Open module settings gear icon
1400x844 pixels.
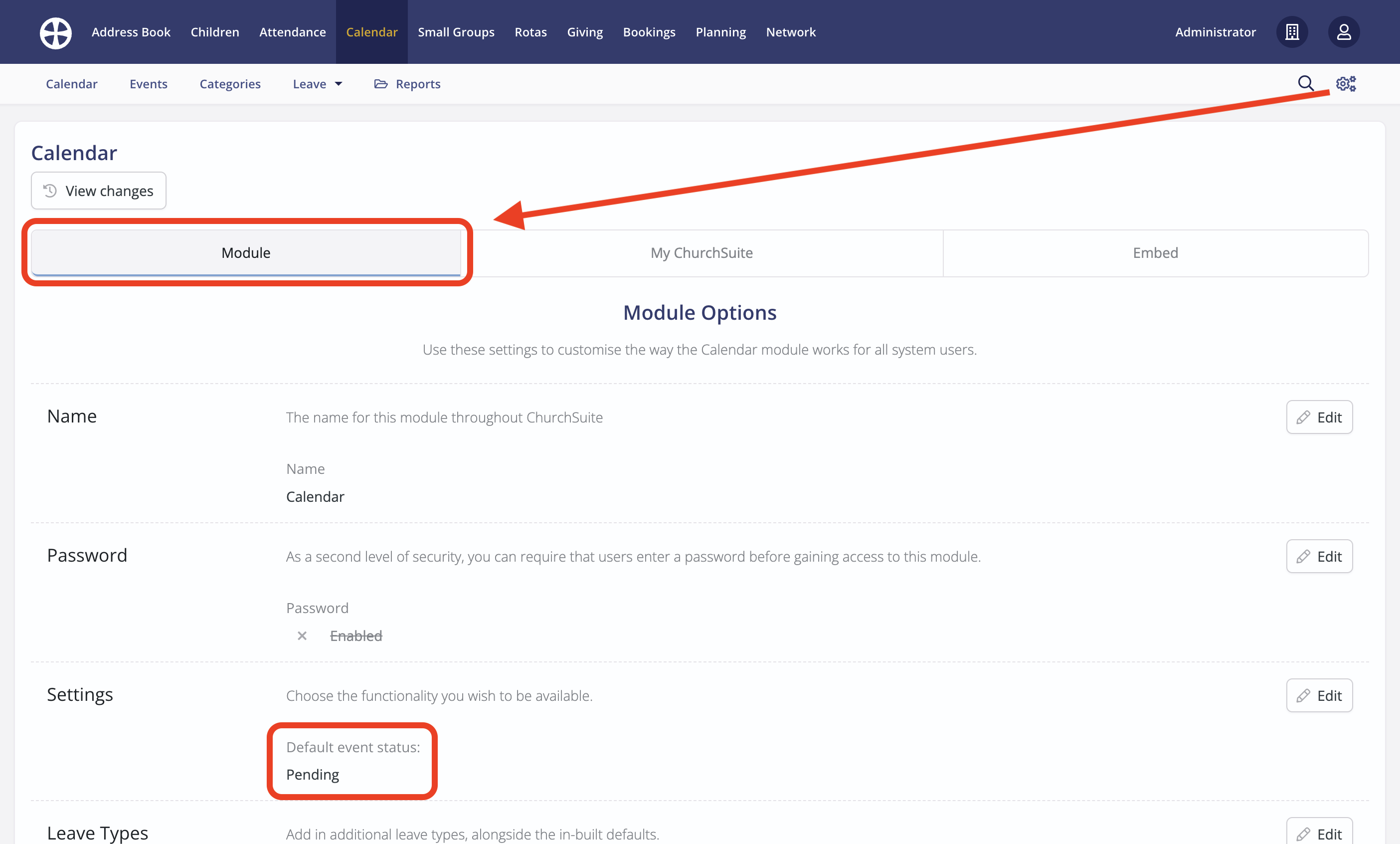[1346, 83]
